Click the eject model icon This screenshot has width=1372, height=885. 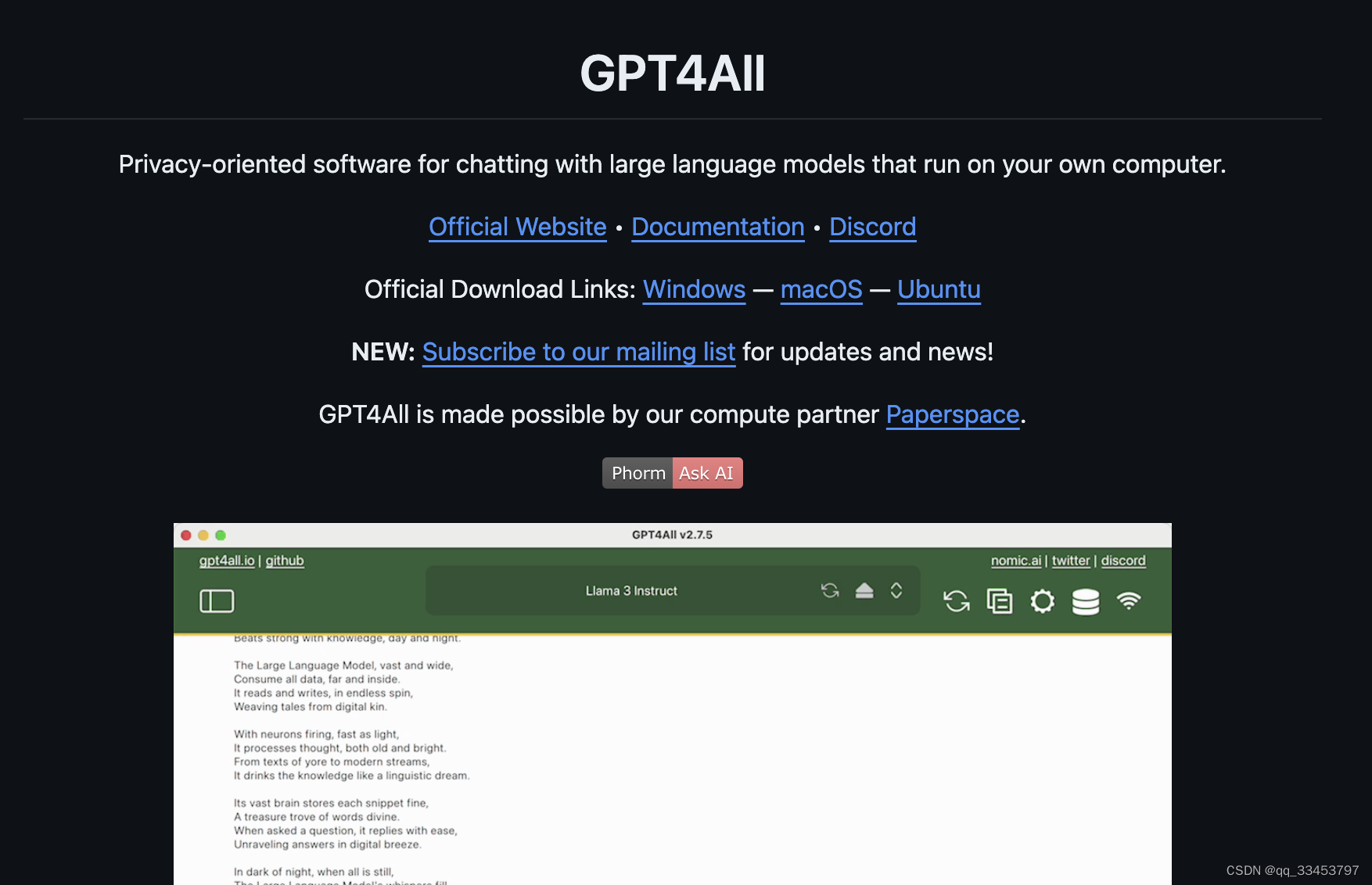tap(864, 590)
